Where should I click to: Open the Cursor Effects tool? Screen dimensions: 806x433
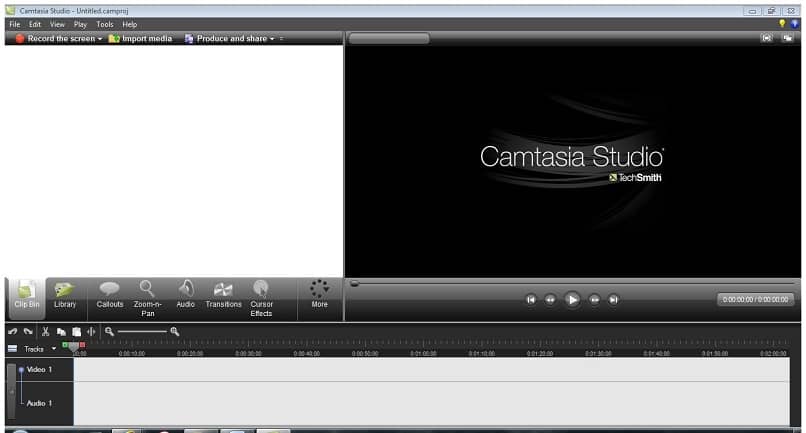pyautogui.click(x=261, y=299)
